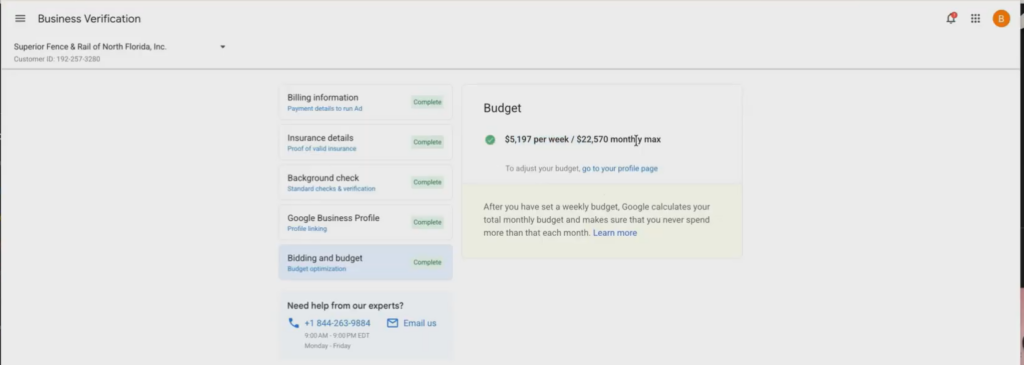Click the 'Profile linking' subtitle

point(307,229)
